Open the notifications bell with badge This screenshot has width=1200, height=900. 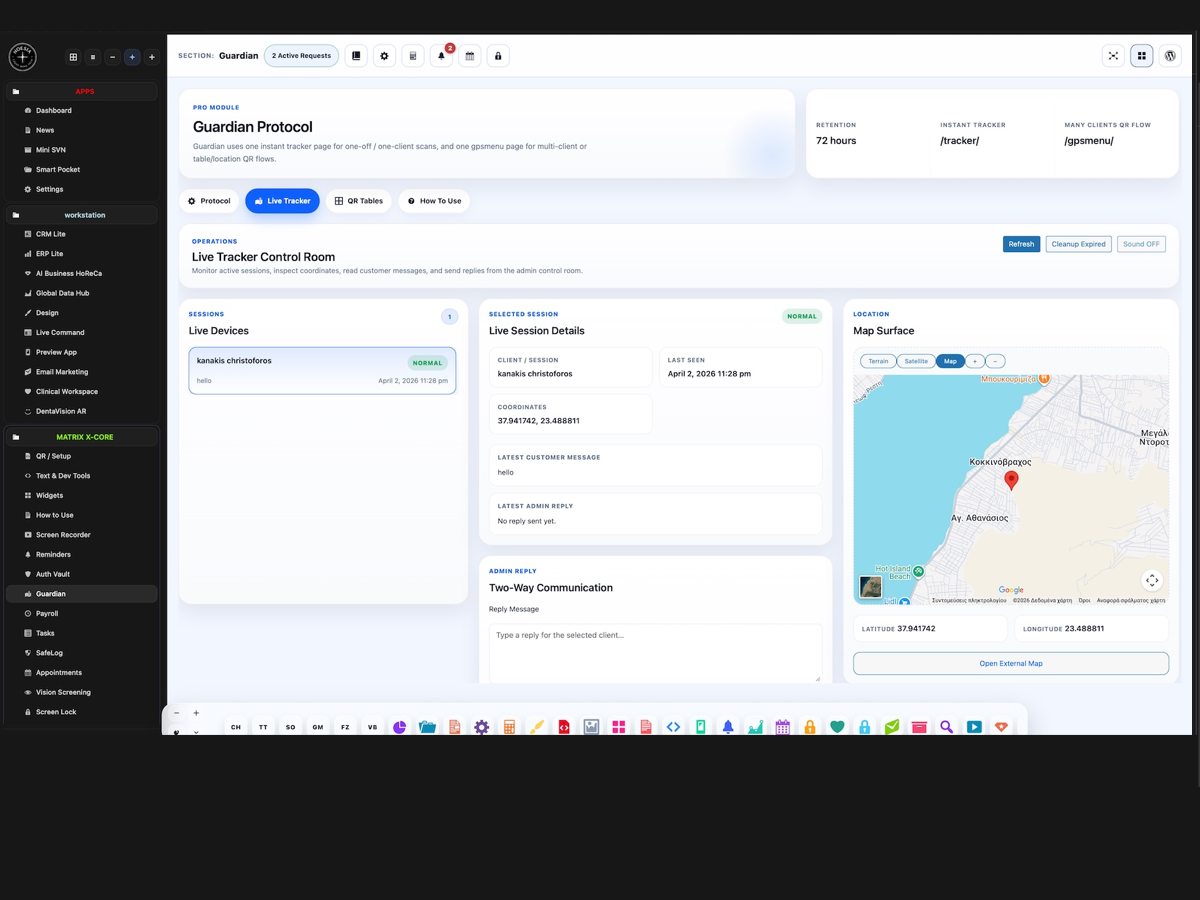coord(441,56)
